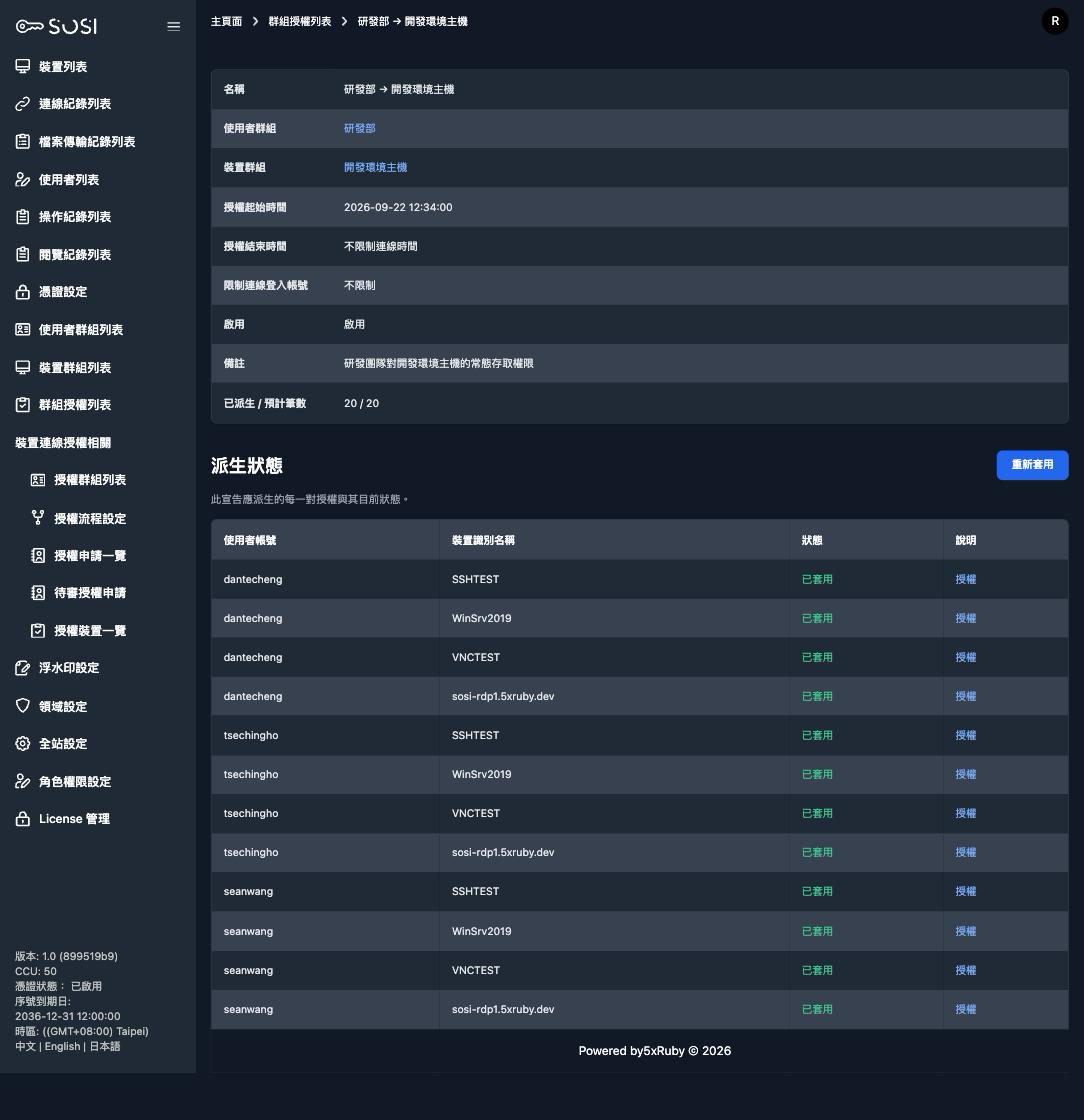Click the 重新套用 button
Screen dimensions: 1084x1120
pos(1032,465)
